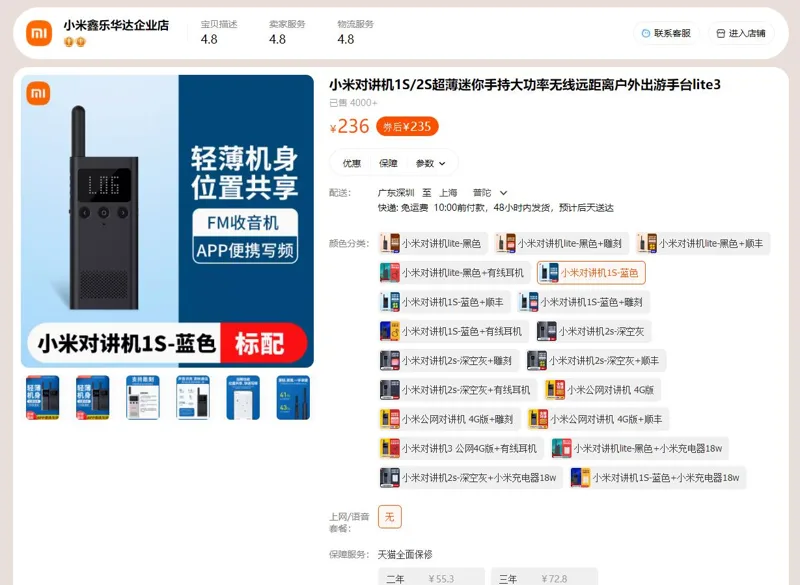Screen dimensions: 800x585
Task: Select option 小米对讲机lite-黑色+有线耳机
Action: tap(454, 272)
